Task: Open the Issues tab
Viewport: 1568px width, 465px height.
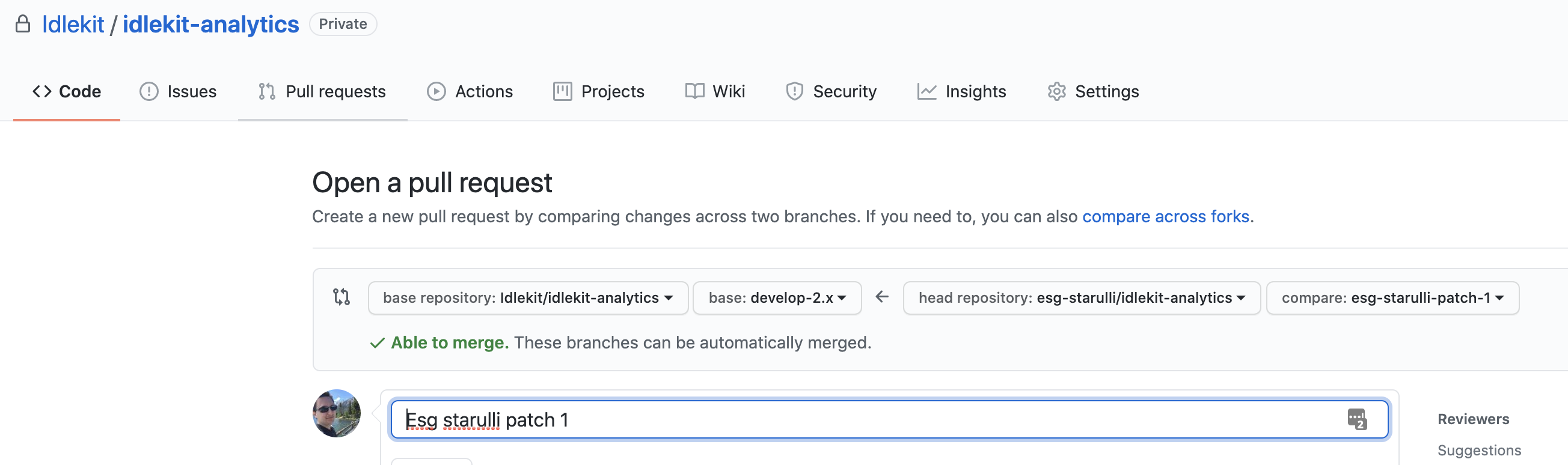Action: coord(178,91)
